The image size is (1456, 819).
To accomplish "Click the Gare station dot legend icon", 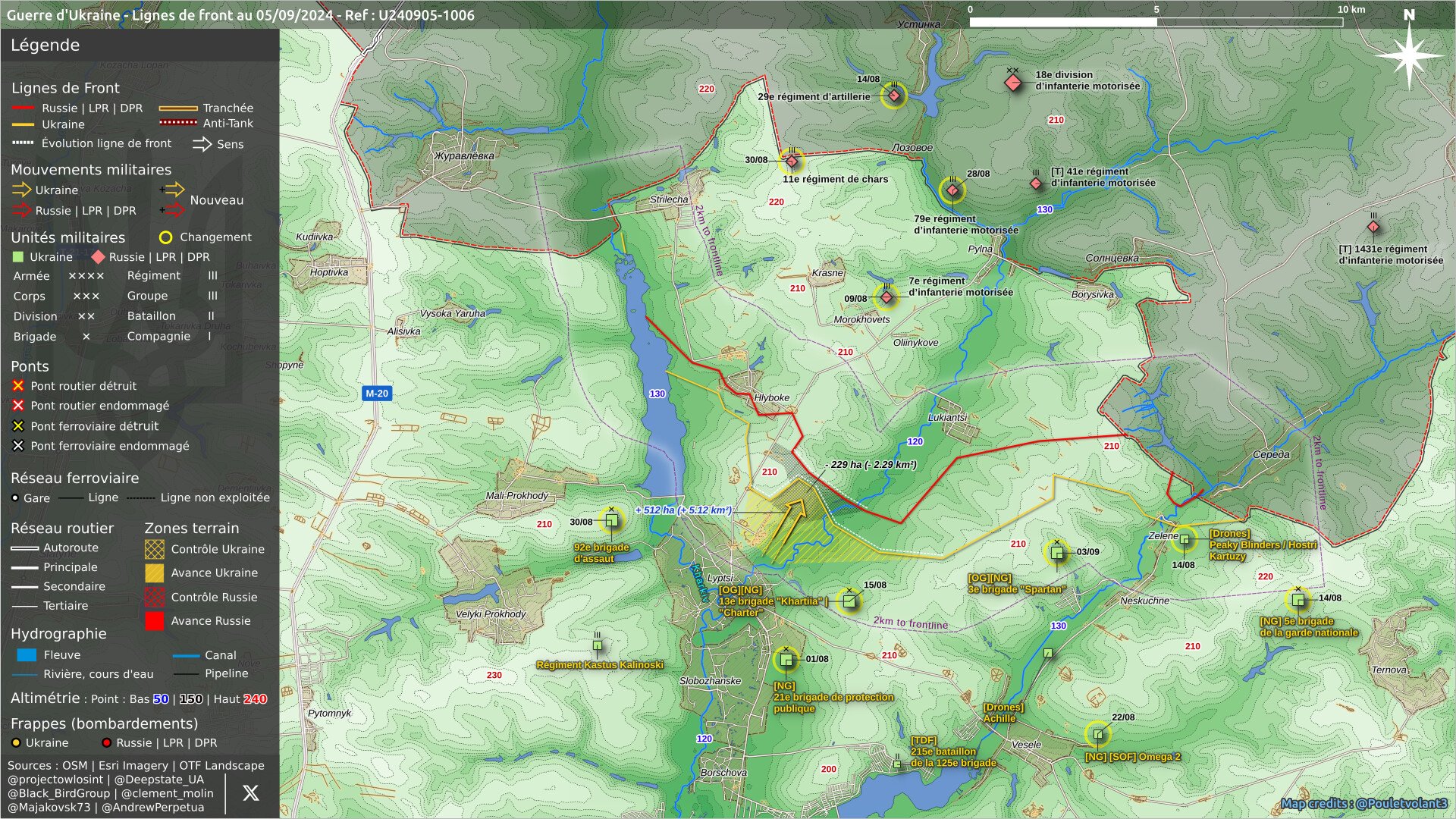I will (x=15, y=498).
